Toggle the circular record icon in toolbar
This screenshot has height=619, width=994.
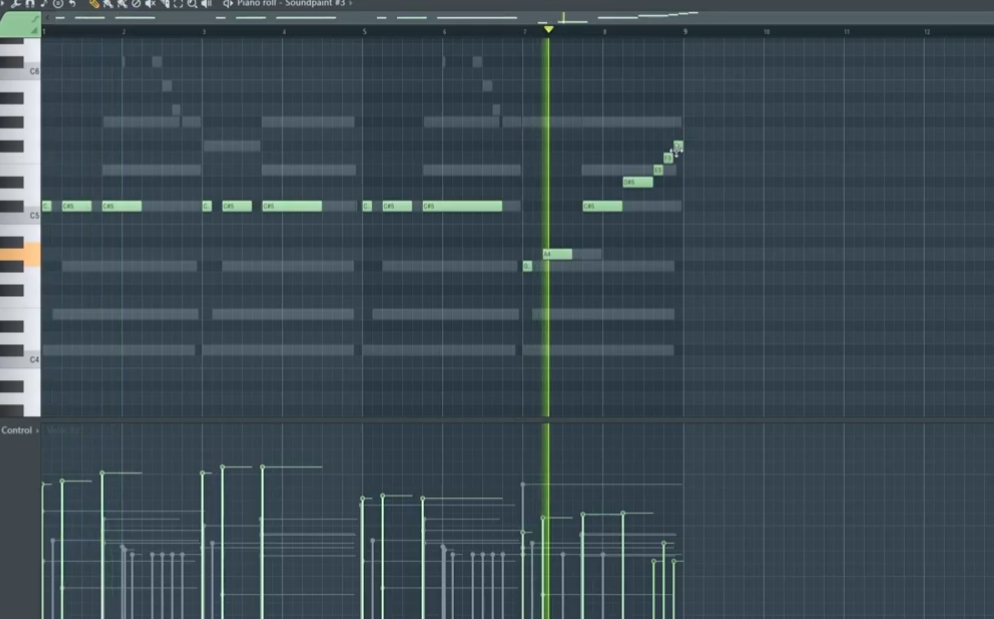click(58, 3)
